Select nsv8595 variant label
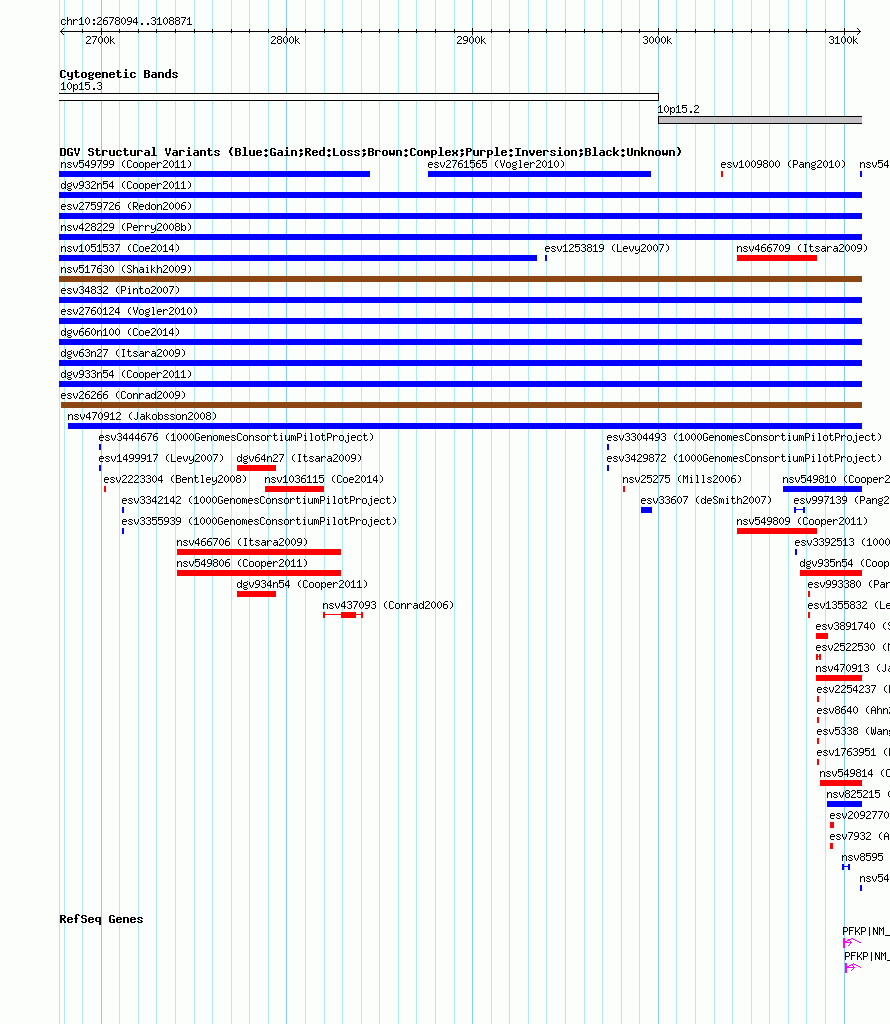 [x=862, y=857]
